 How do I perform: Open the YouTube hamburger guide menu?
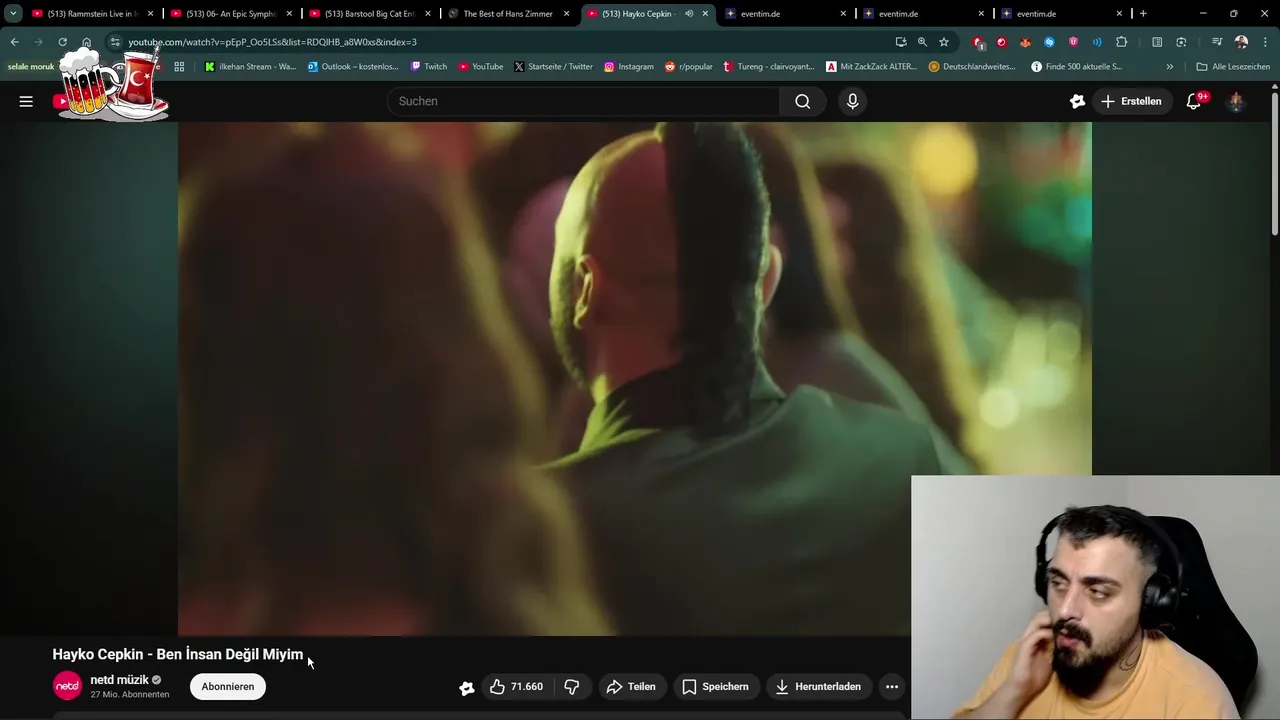26,101
